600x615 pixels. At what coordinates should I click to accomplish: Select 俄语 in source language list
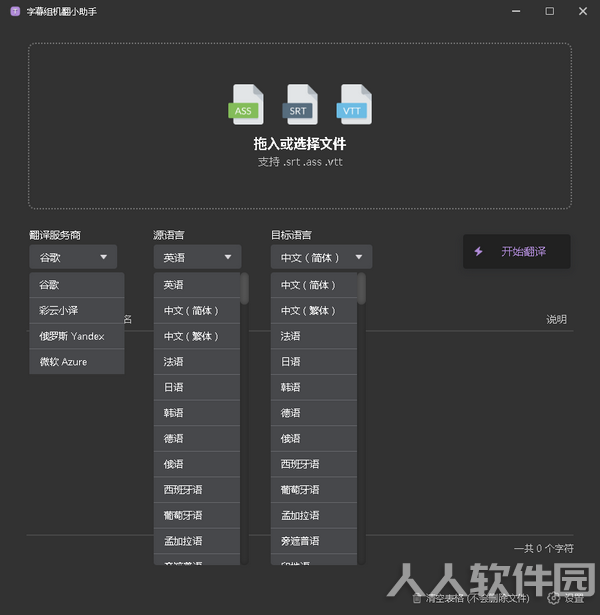pos(197,464)
